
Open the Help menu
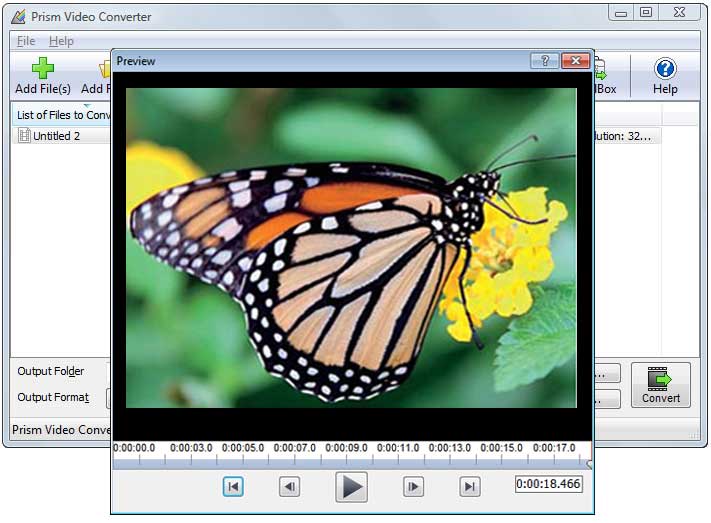[x=61, y=41]
